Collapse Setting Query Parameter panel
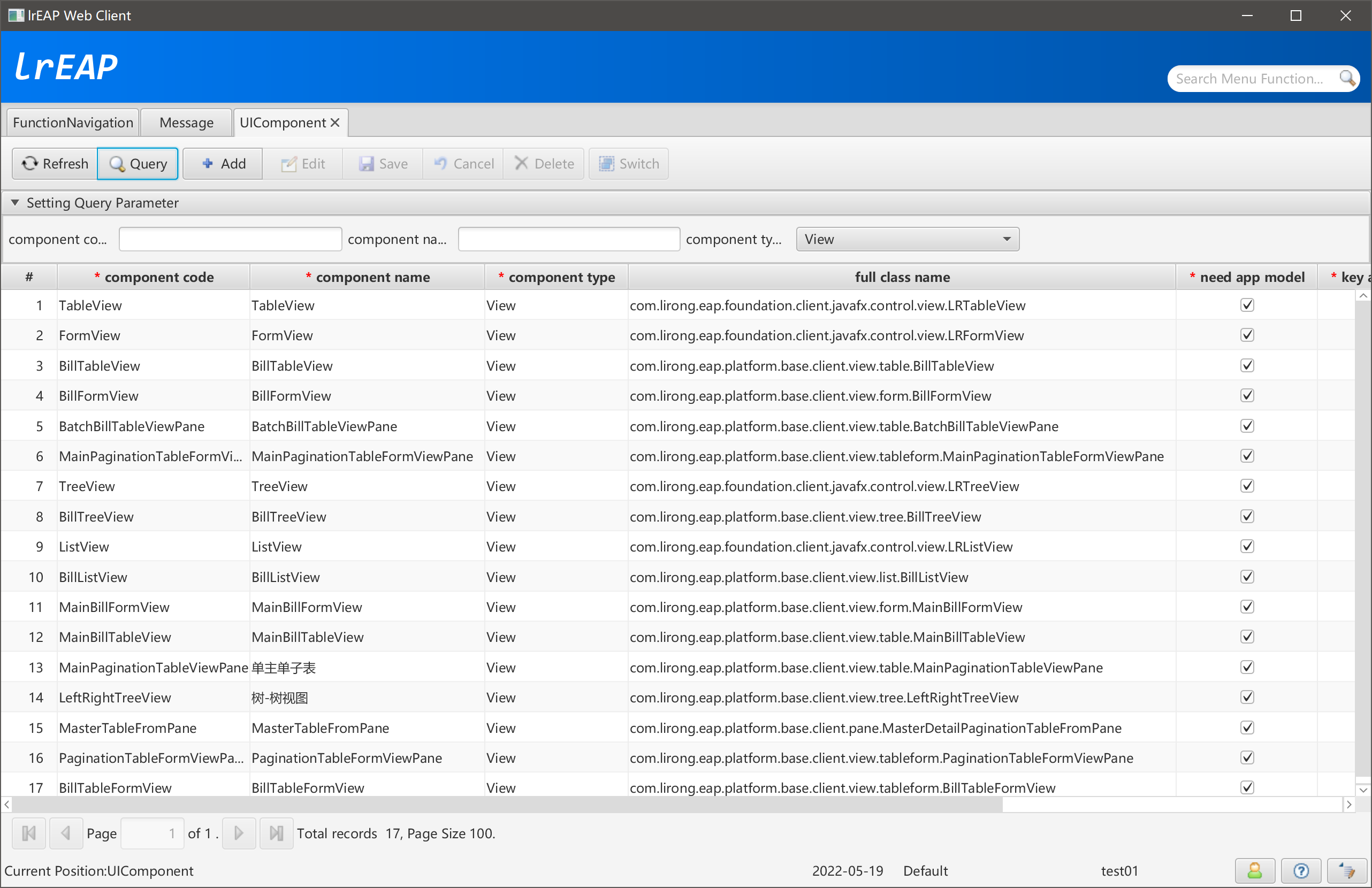The width and height of the screenshot is (1372, 888). point(15,203)
